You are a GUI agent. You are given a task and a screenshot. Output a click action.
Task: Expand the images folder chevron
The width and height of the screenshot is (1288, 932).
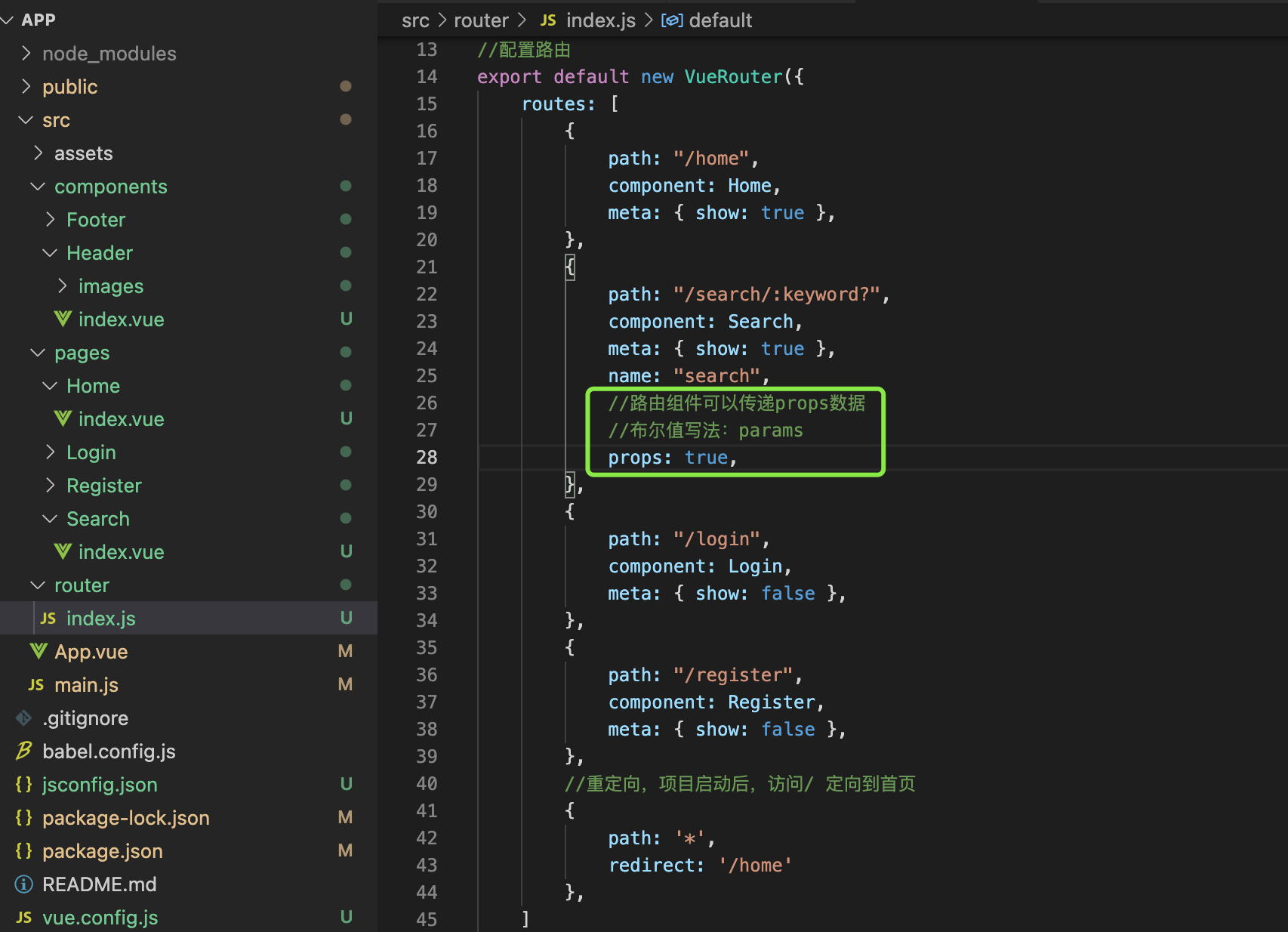coord(63,285)
